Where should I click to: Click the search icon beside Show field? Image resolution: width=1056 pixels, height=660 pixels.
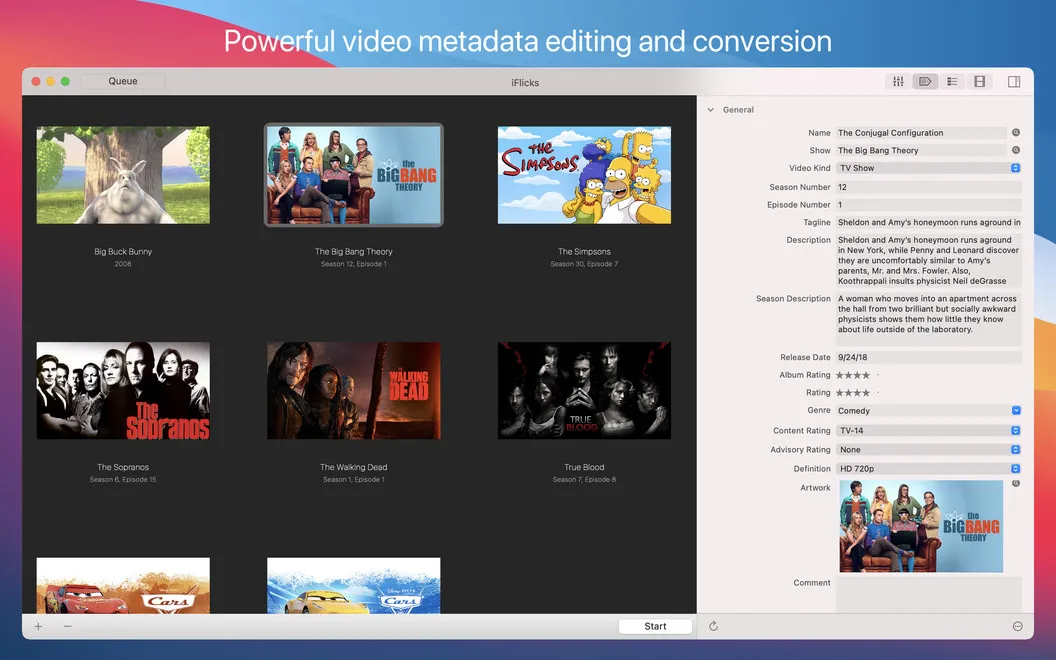pos(1016,150)
